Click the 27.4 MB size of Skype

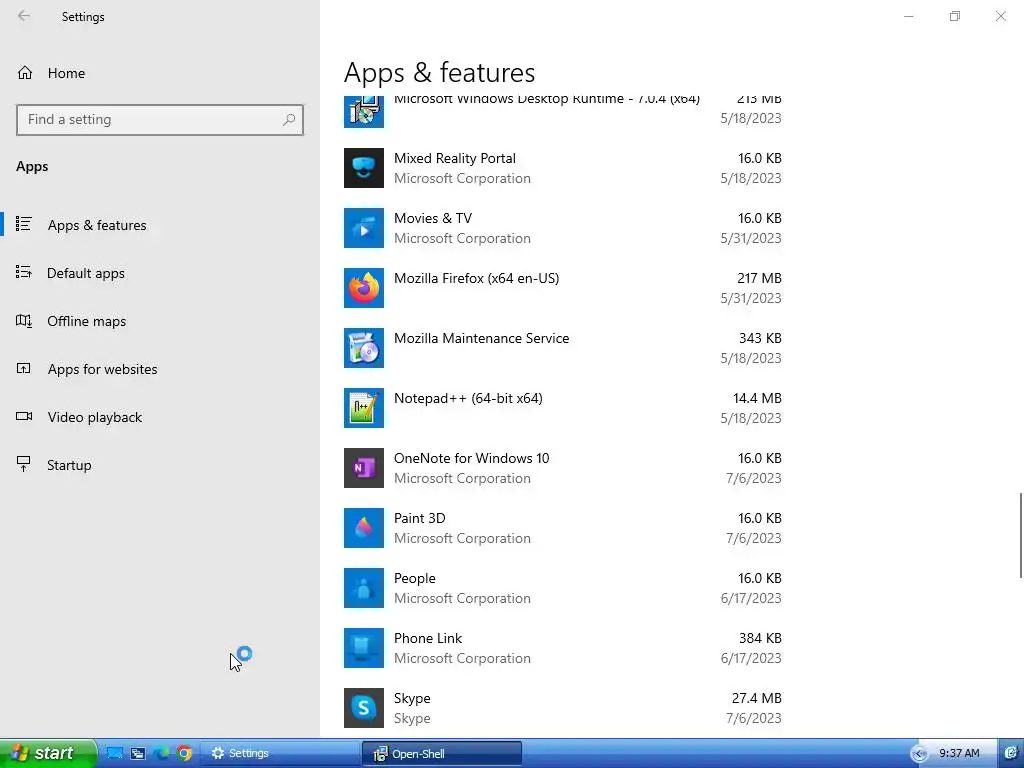(756, 698)
